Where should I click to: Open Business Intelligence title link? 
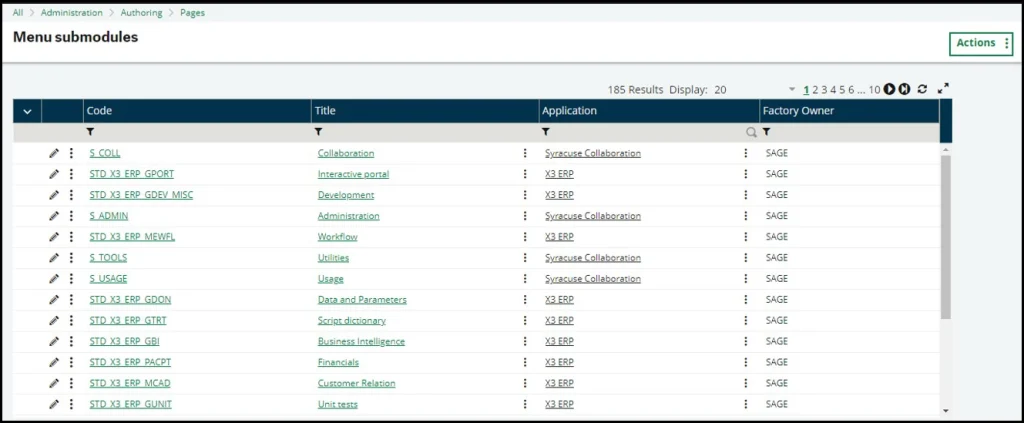[361, 341]
